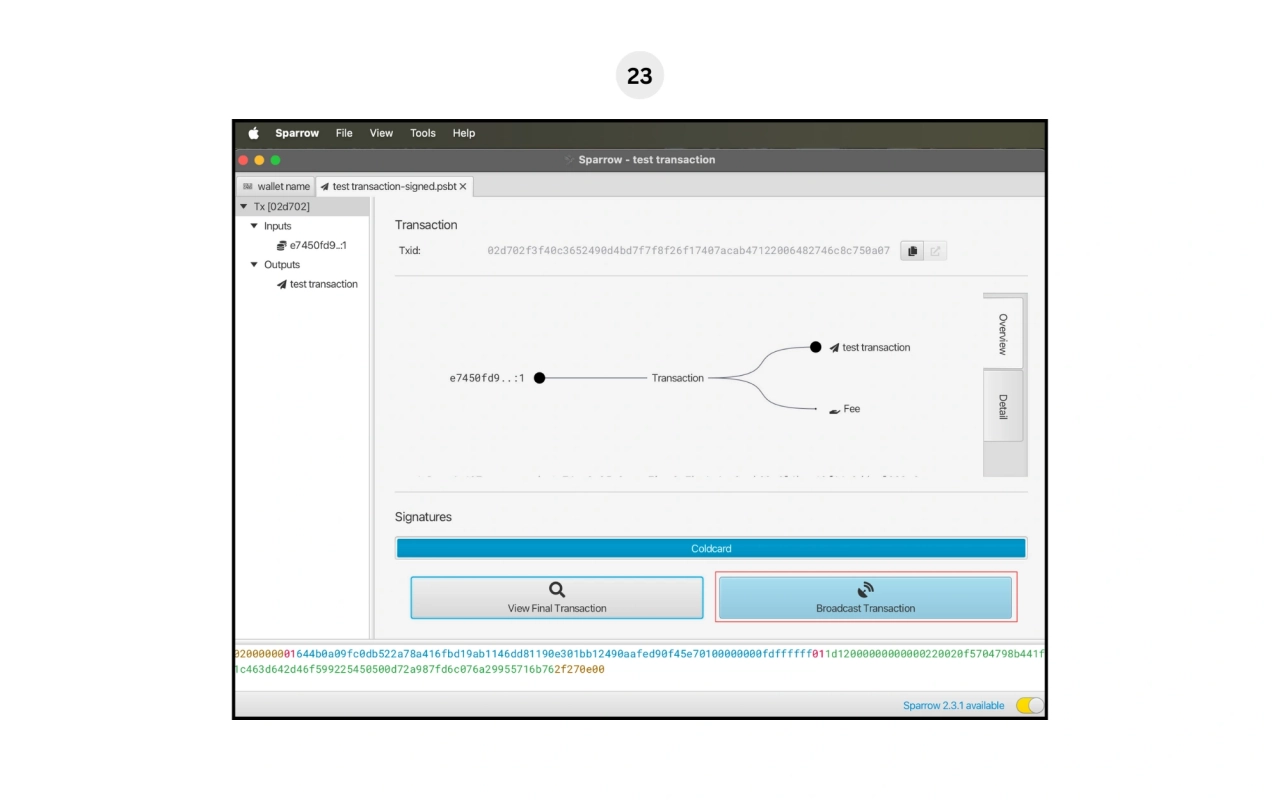Image resolution: width=1280 pixels, height=800 pixels.
Task: Click the Sparrow 2.3.1 available link
Action: 954,706
